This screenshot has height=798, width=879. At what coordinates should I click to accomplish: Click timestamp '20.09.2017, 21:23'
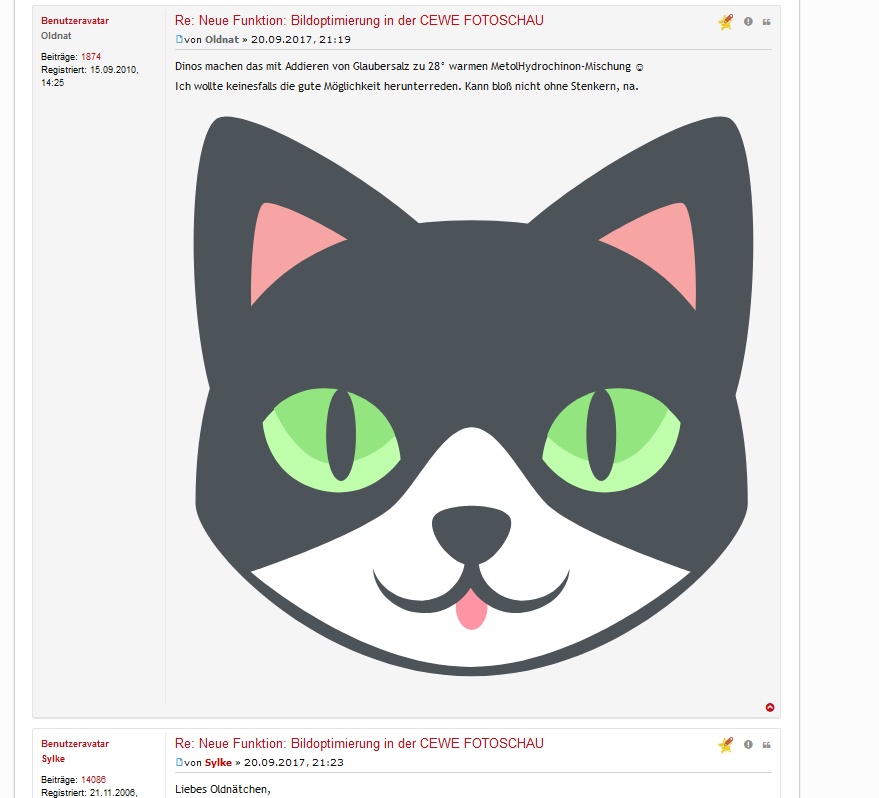click(294, 763)
